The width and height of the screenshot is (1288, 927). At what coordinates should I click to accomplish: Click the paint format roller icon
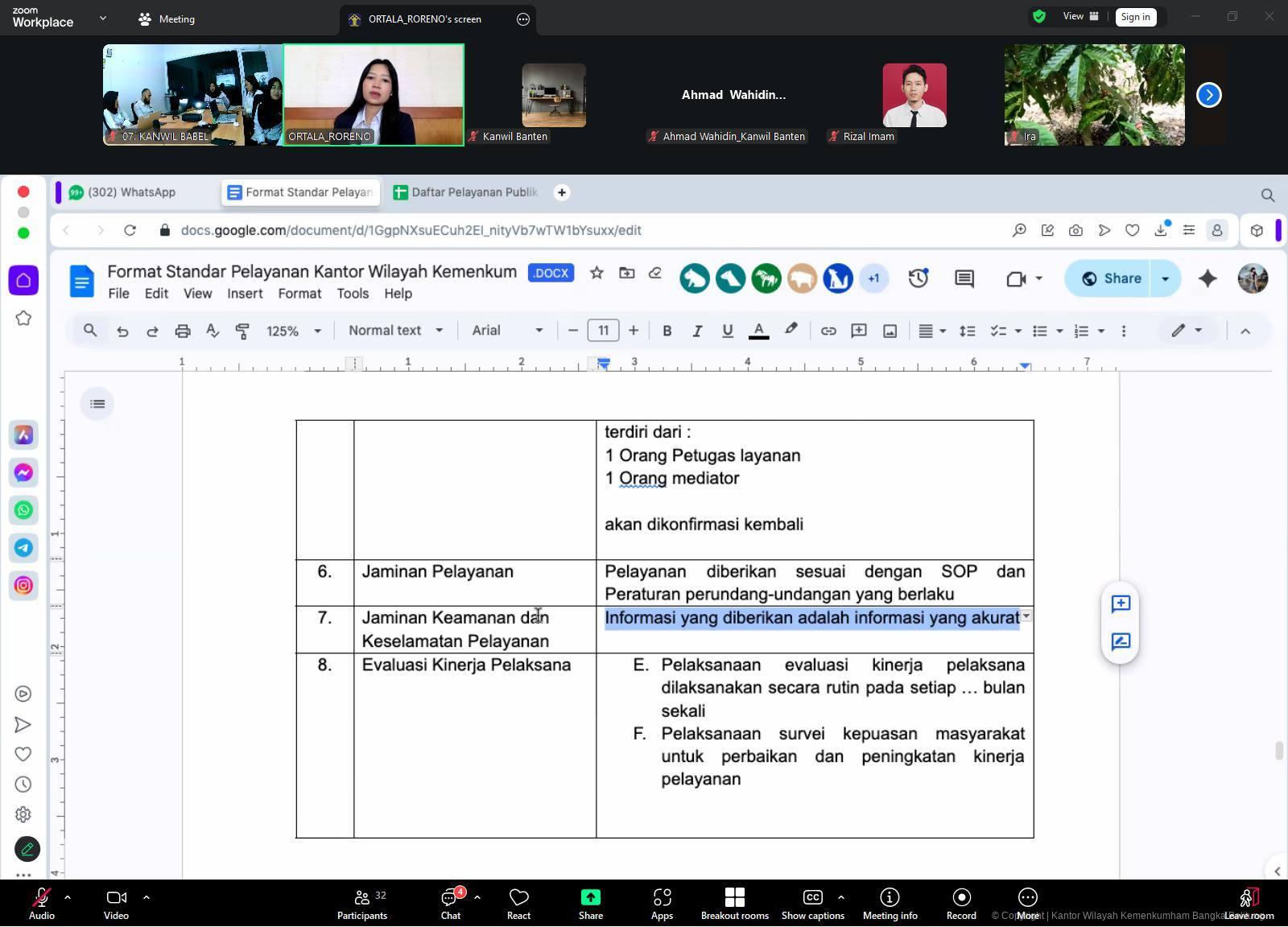[x=242, y=331]
